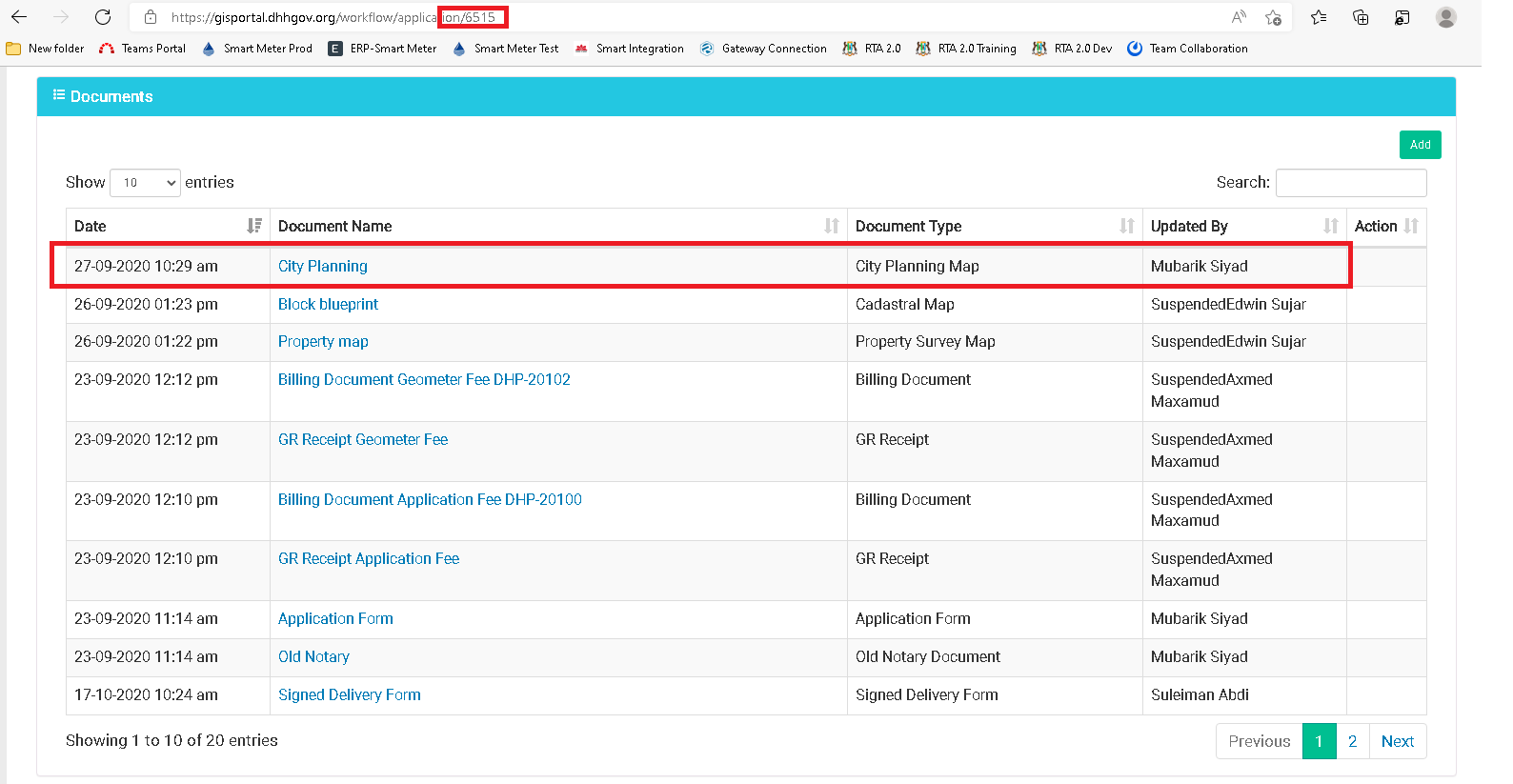Click the Search input field

click(1351, 183)
